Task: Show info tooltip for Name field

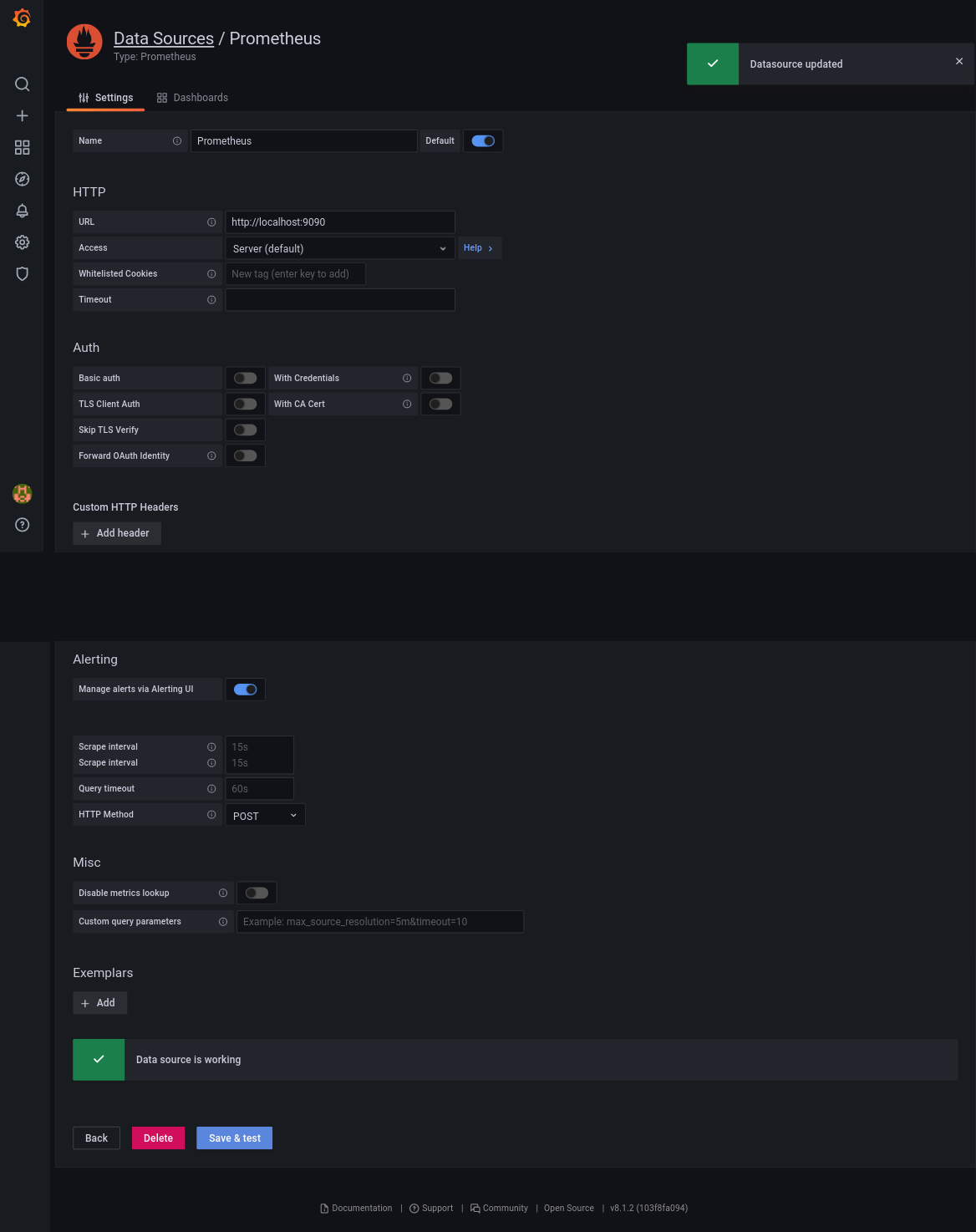Action: click(x=177, y=141)
